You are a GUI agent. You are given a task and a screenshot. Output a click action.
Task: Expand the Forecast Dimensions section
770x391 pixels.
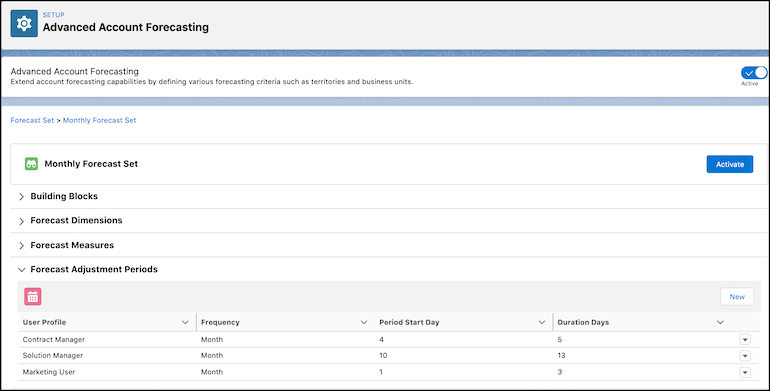(22, 221)
